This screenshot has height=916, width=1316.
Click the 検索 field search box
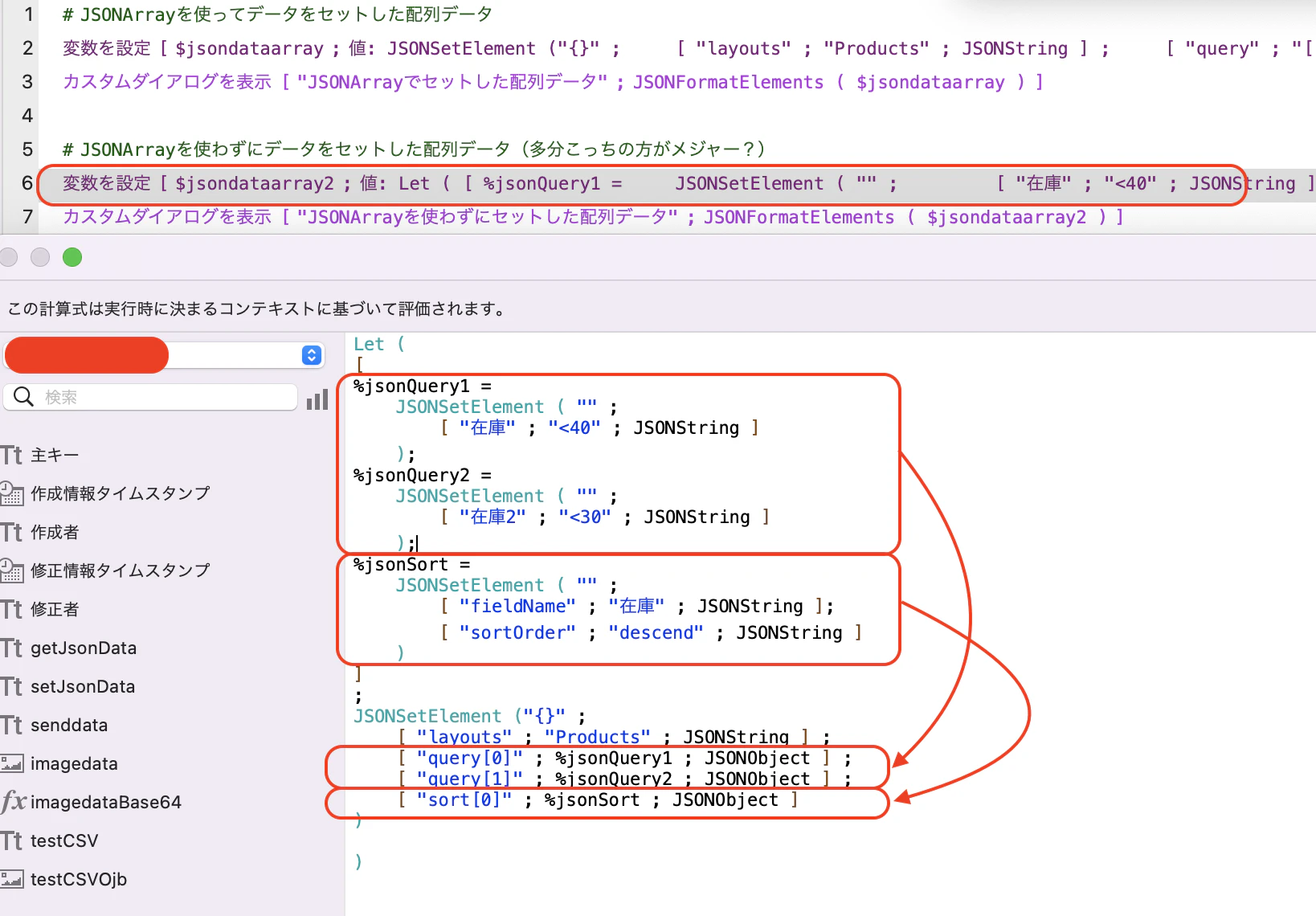point(150,397)
